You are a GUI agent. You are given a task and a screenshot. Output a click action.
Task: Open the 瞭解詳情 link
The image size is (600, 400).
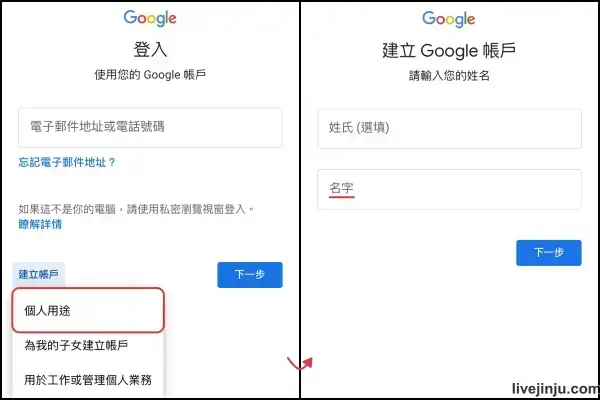pos(40,224)
